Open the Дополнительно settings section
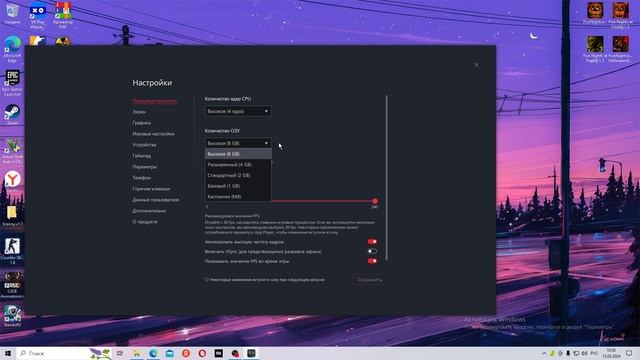 tap(149, 211)
